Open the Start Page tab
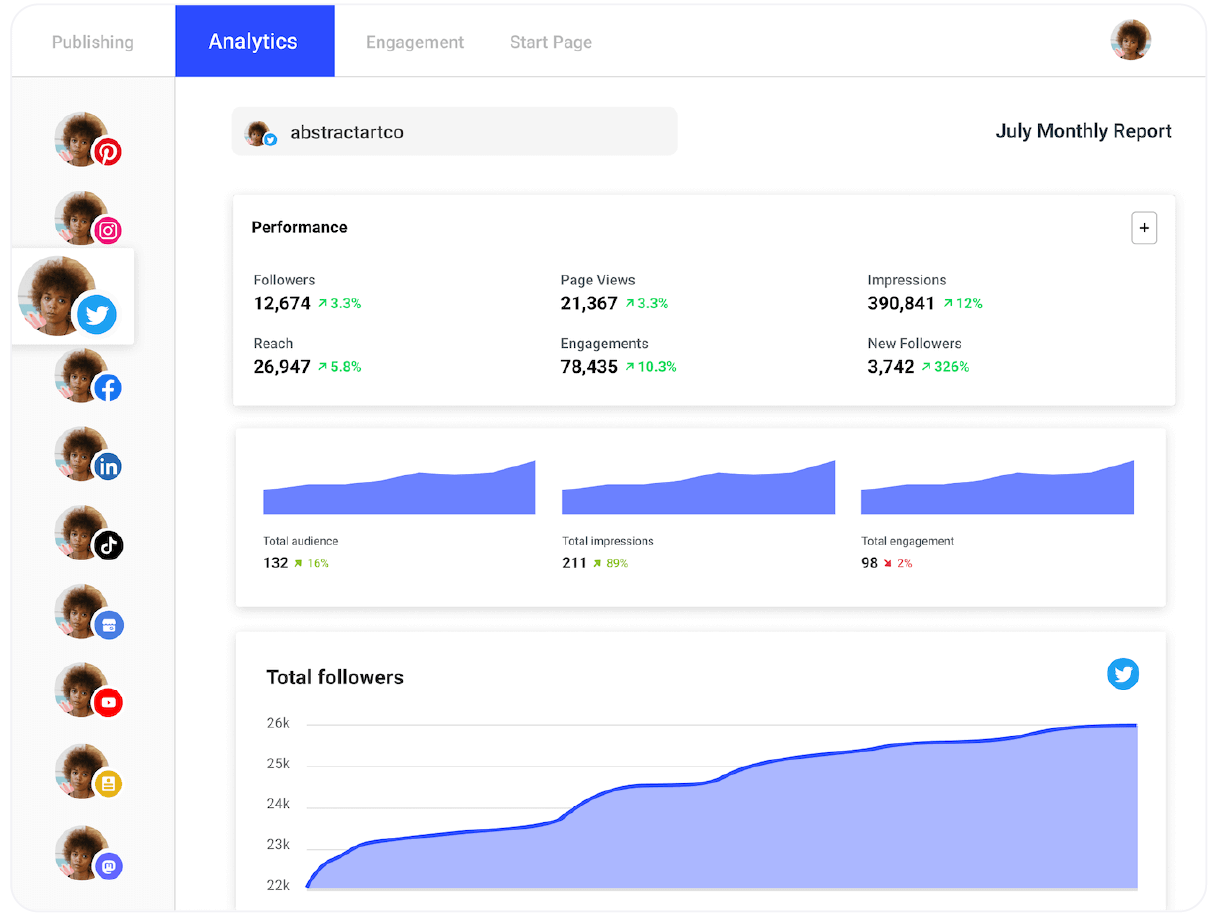The image size is (1220, 921). 550,41
